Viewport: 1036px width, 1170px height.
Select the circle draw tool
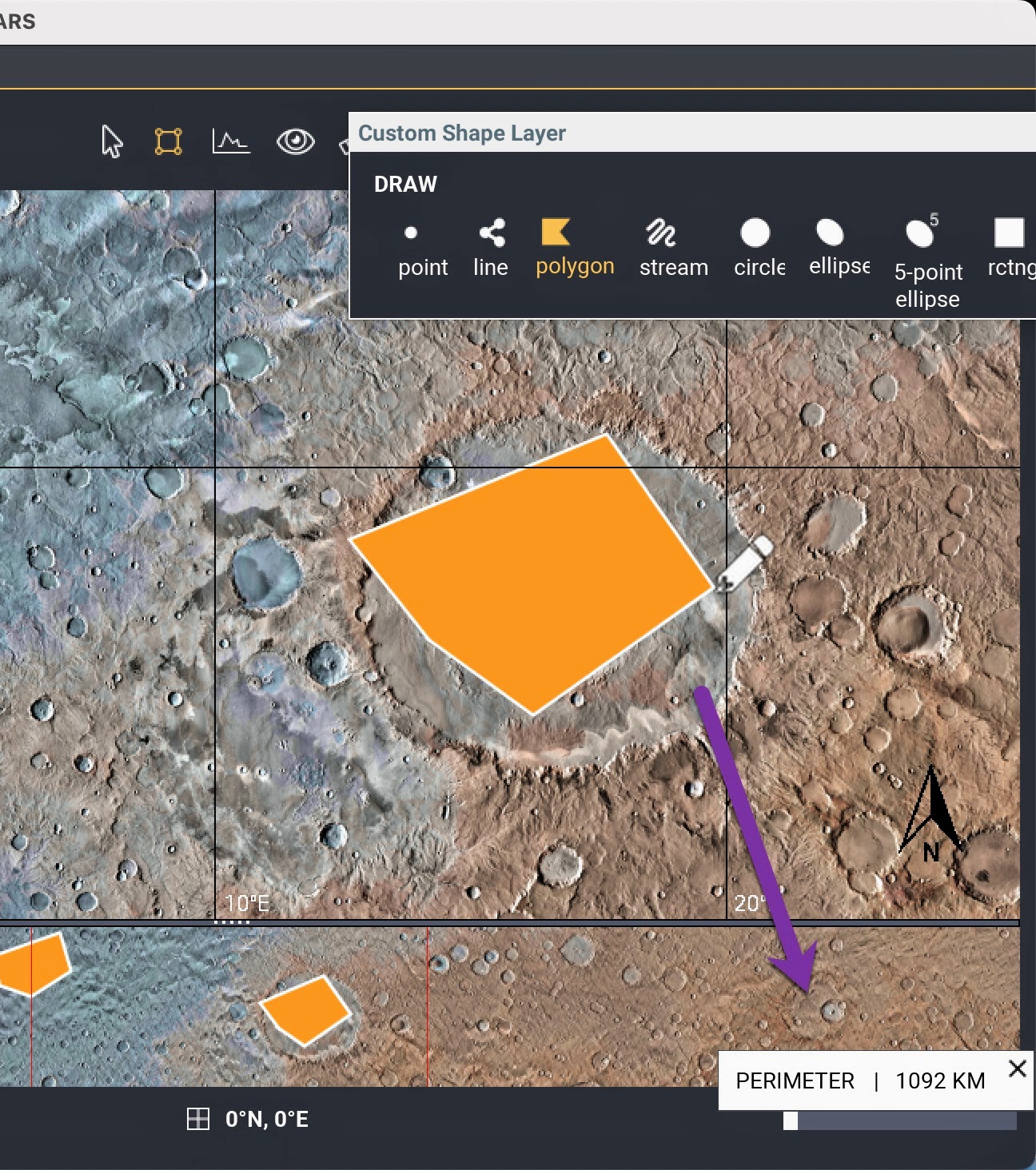point(759,249)
